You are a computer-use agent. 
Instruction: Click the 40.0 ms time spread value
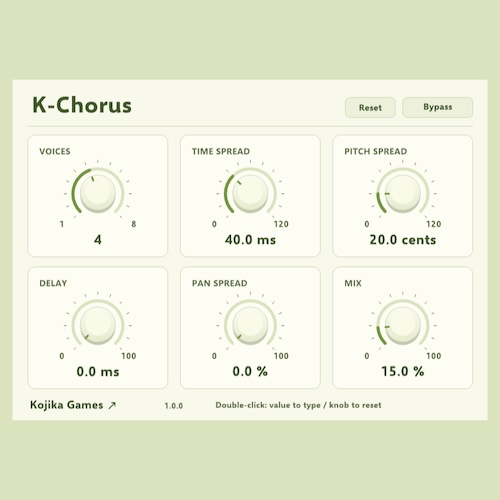coord(250,240)
